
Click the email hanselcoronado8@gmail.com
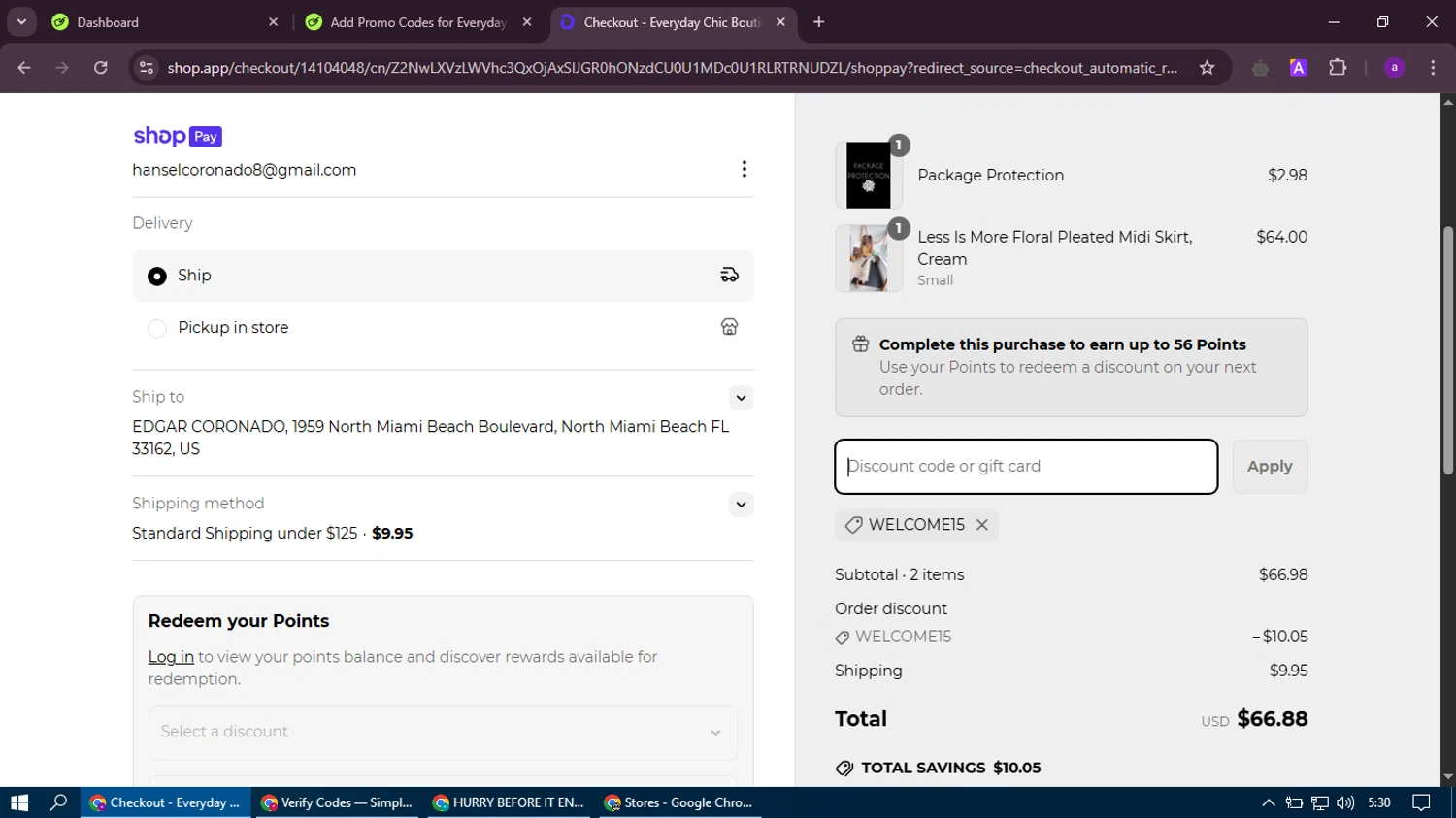tap(245, 170)
